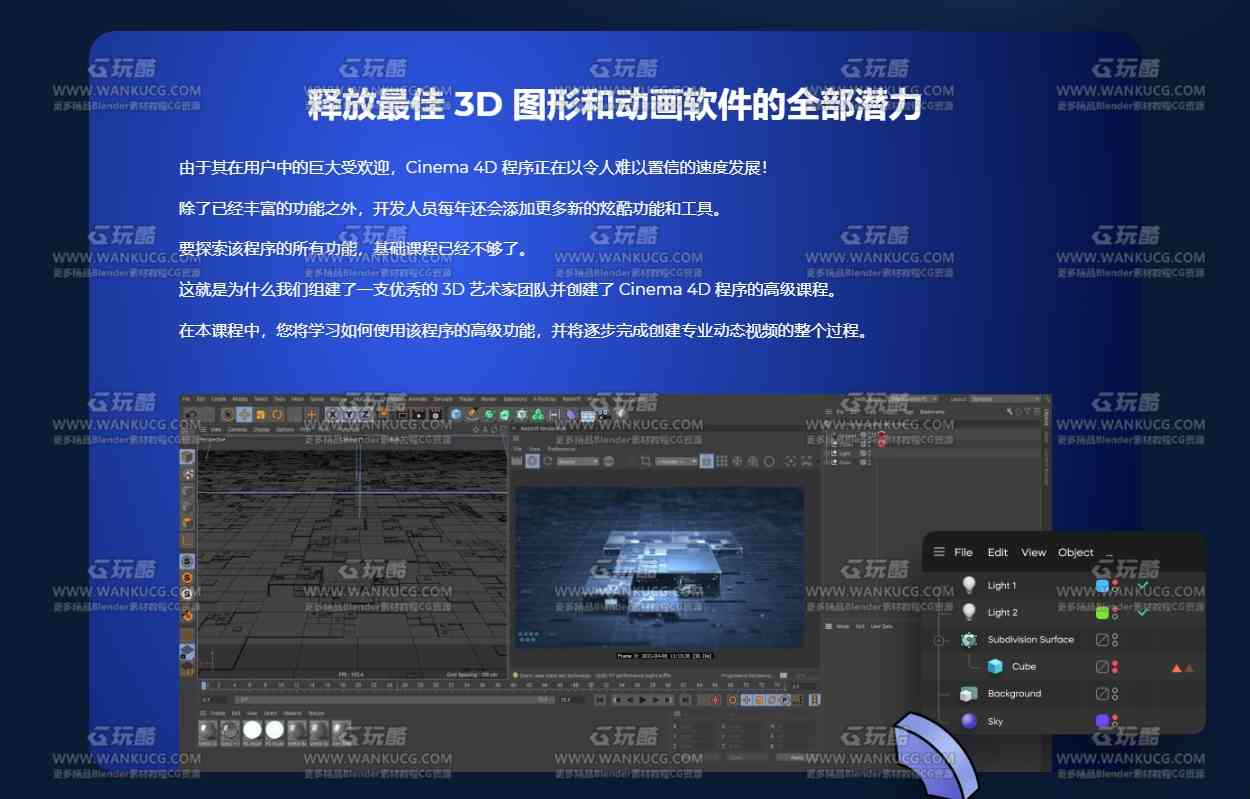Click Light 1 blue layer swatch
Viewport: 1250px width, 799px height.
point(1102,585)
